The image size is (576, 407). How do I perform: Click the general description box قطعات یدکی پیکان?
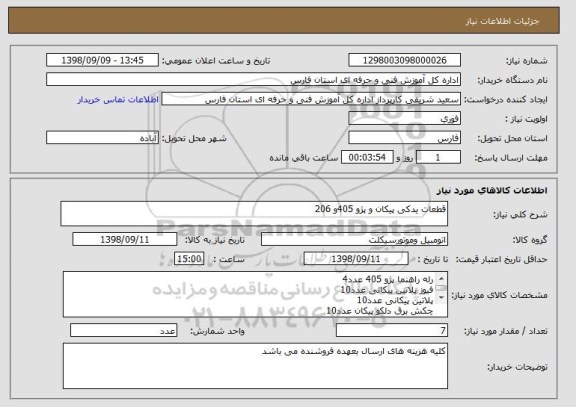(x=254, y=214)
